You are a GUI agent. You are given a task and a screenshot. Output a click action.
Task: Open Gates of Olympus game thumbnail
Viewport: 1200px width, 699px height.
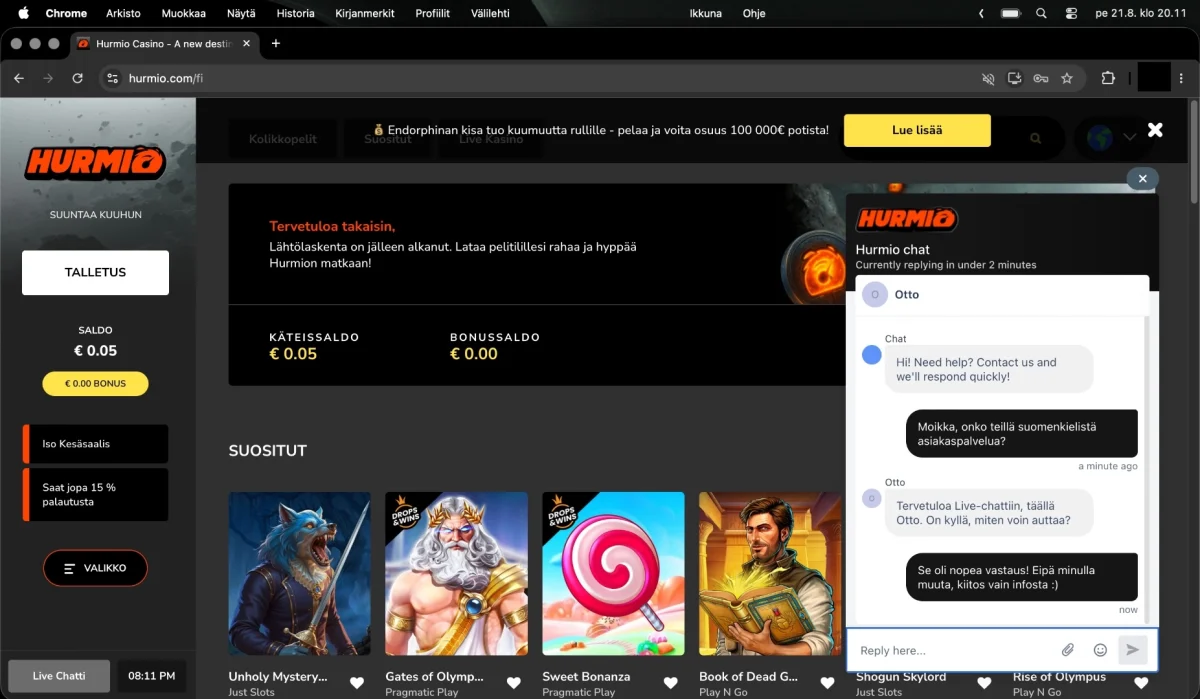(456, 574)
